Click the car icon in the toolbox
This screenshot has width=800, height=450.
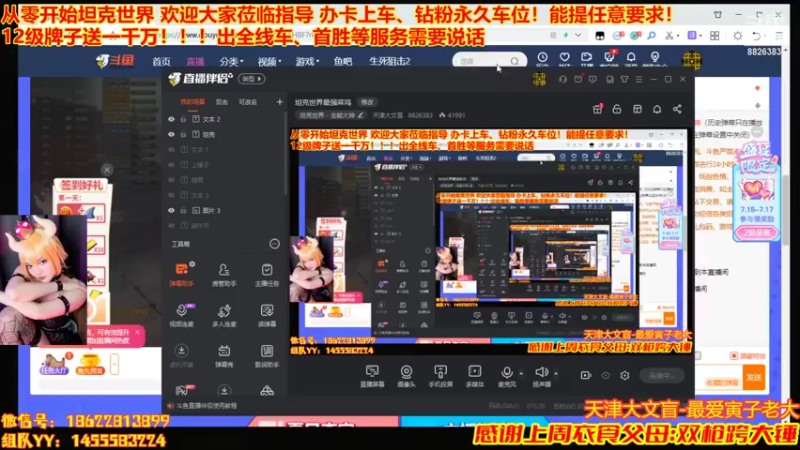(267, 391)
